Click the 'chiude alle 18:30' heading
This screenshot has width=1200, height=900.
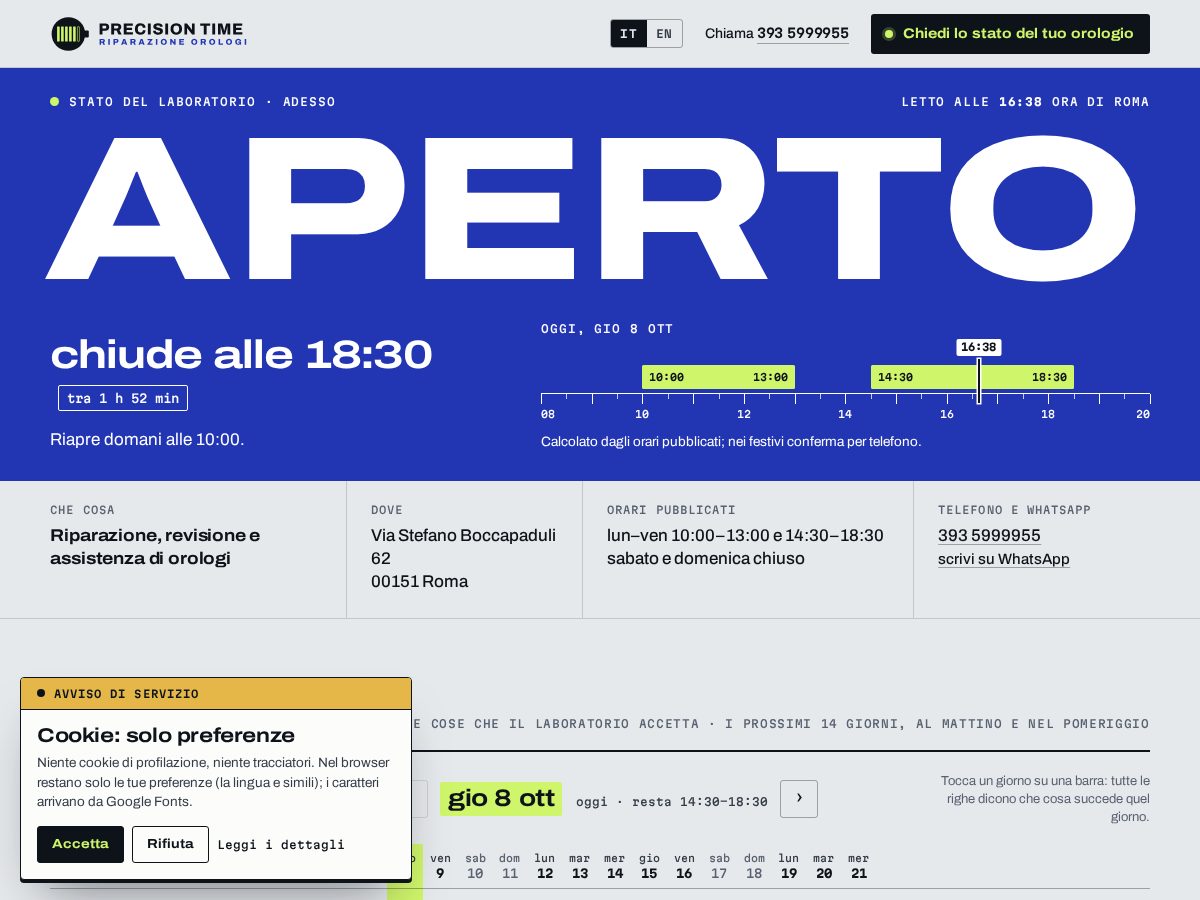pos(241,354)
